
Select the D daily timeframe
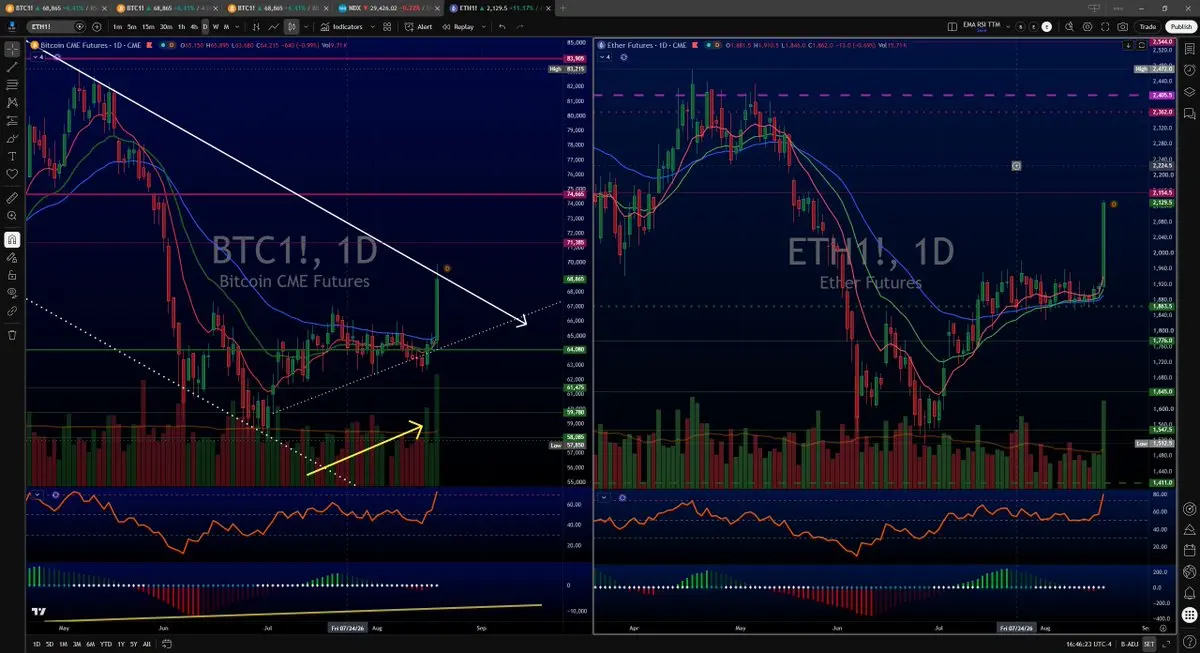(205, 26)
